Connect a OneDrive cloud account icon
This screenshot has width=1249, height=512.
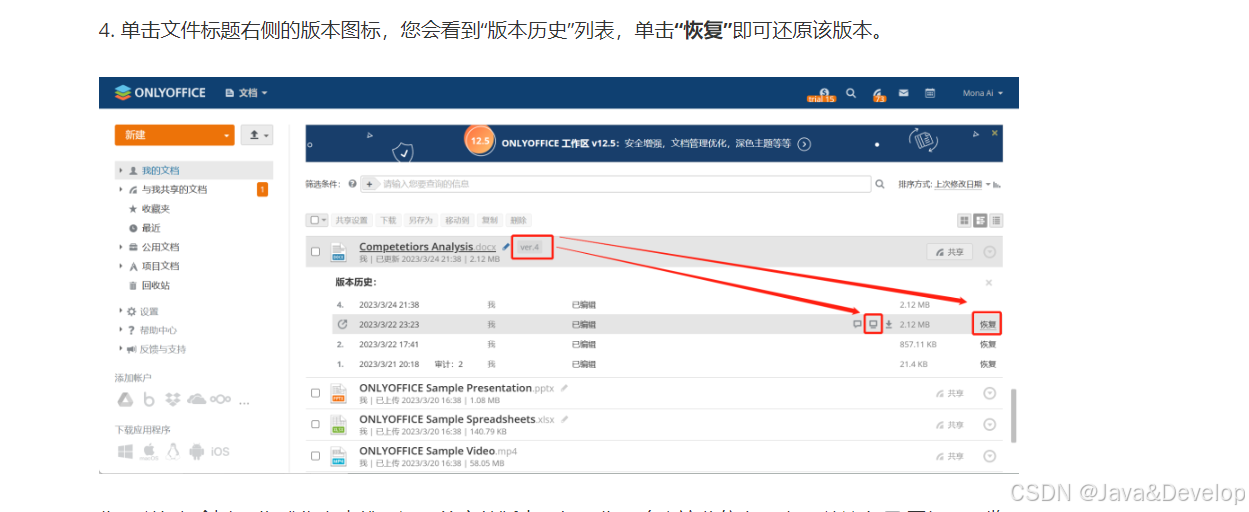[x=197, y=399]
